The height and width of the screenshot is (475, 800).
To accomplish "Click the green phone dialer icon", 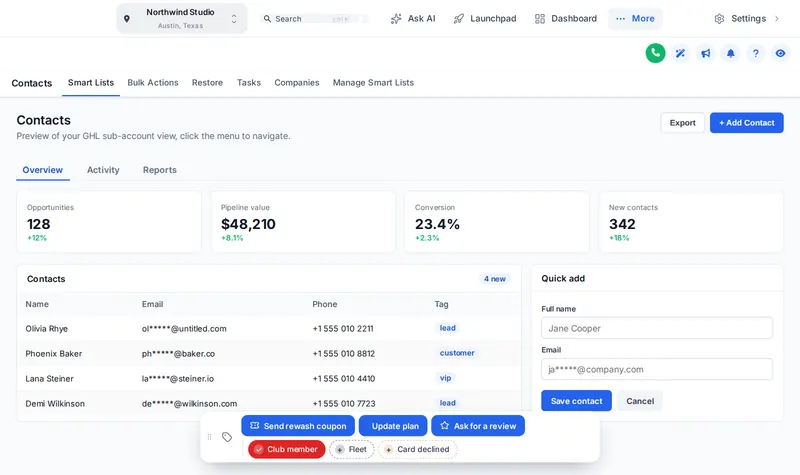I will tap(655, 53).
